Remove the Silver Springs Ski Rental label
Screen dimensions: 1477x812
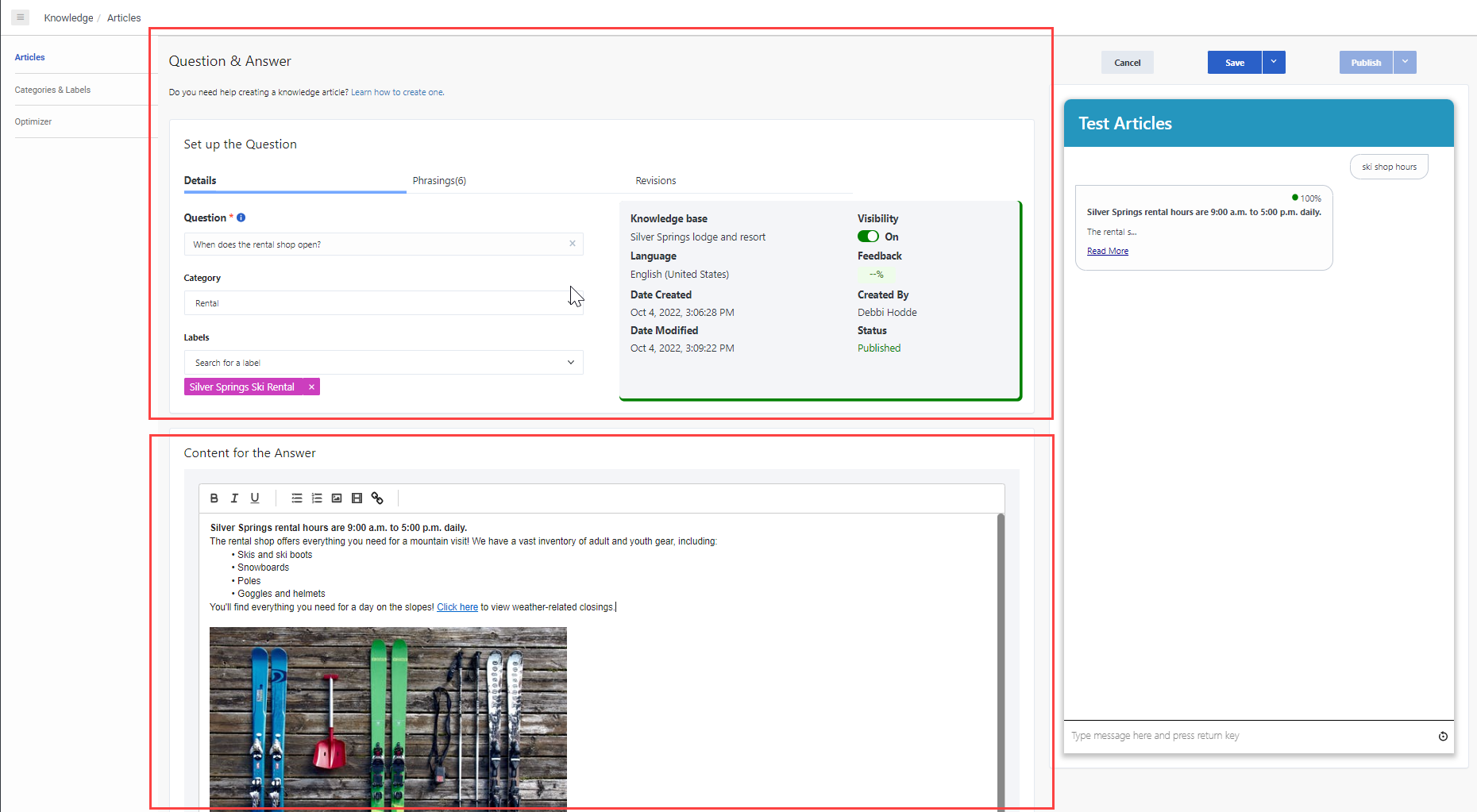tap(311, 387)
